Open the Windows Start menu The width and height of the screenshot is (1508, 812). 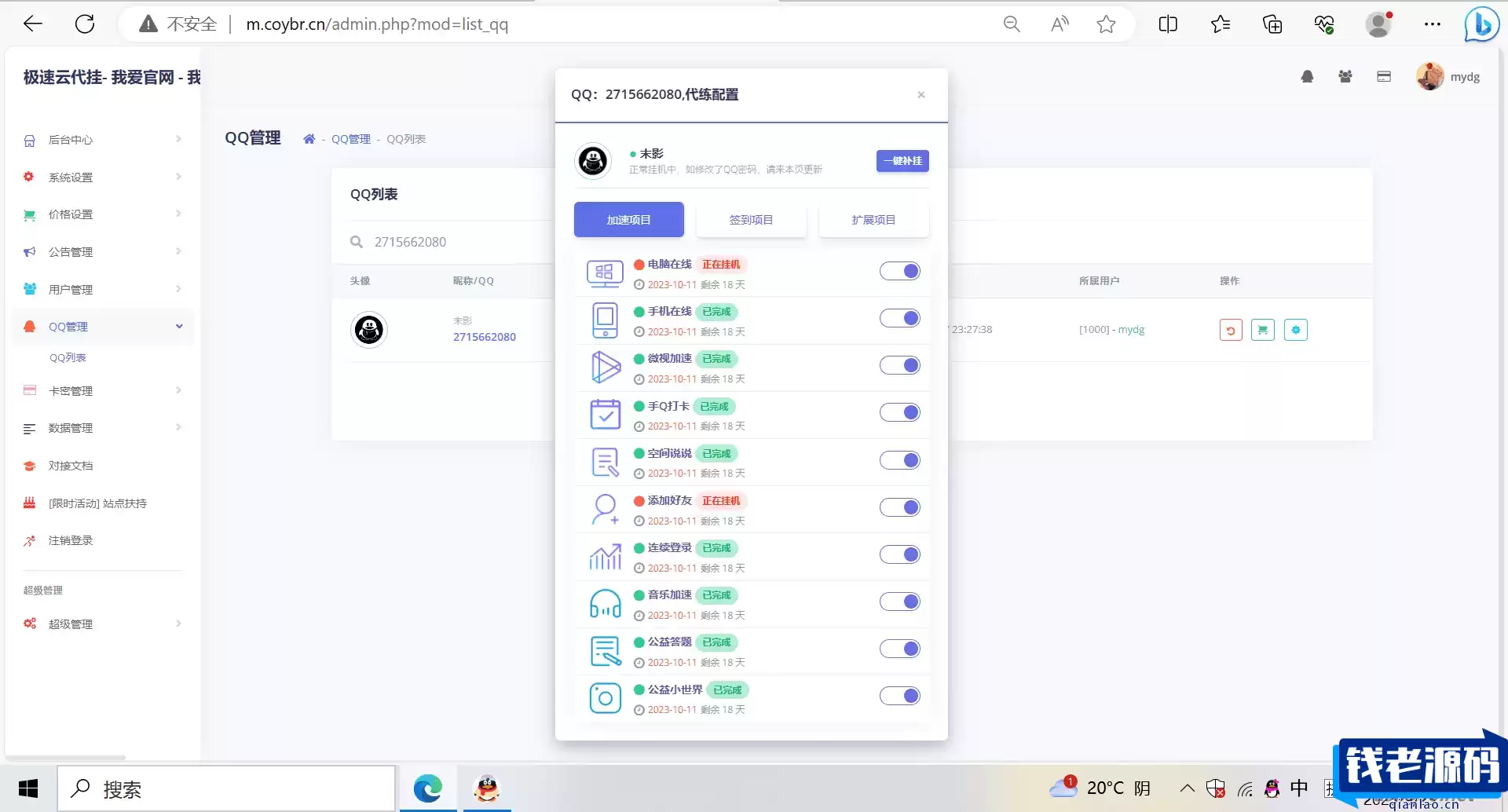tap(28, 788)
